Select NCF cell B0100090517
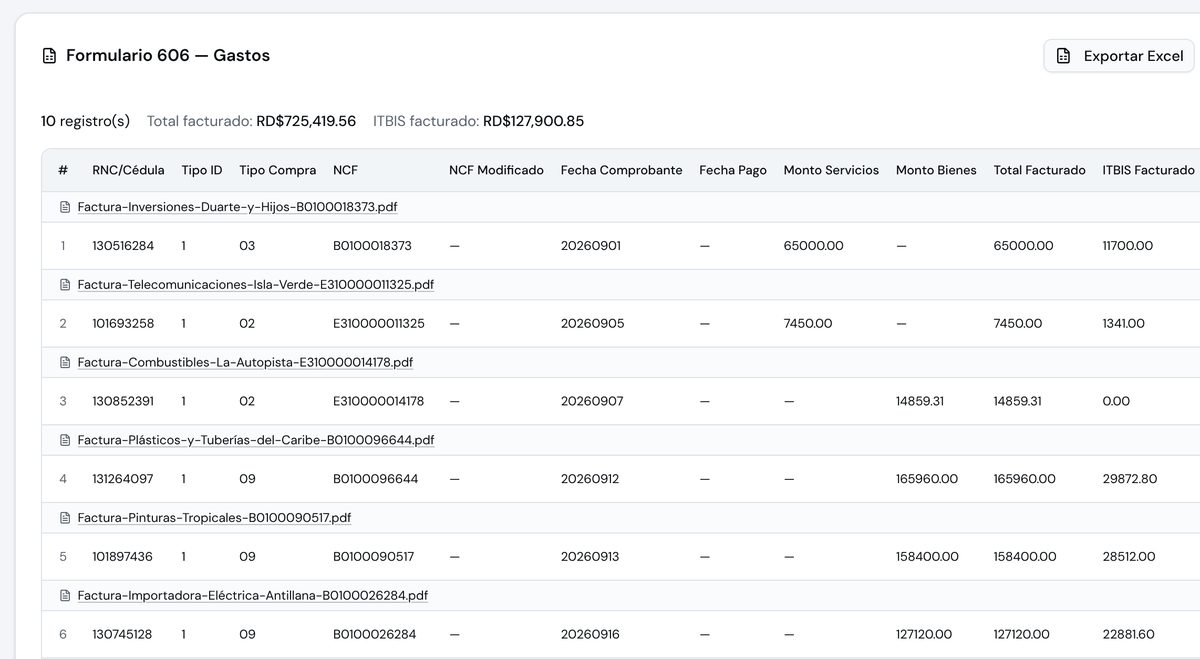Image resolution: width=1200 pixels, height=659 pixels. point(373,557)
